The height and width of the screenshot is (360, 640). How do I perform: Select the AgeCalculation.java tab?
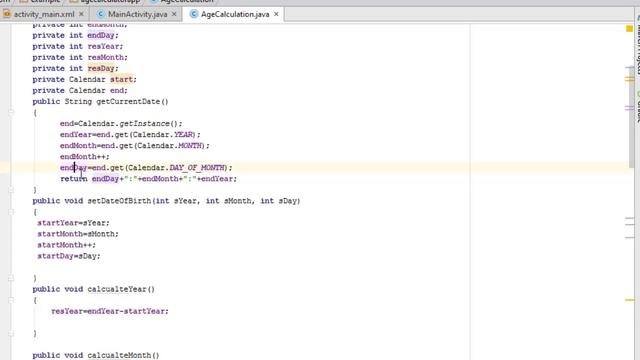[235, 14]
